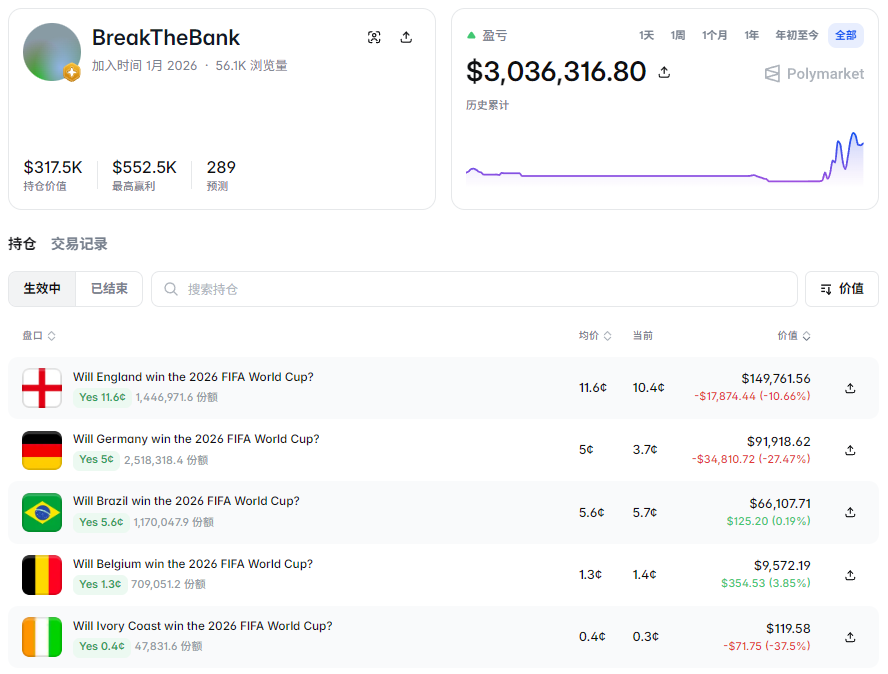Click the Belgium flag icon
The height and width of the screenshot is (674, 888).
tap(42, 575)
